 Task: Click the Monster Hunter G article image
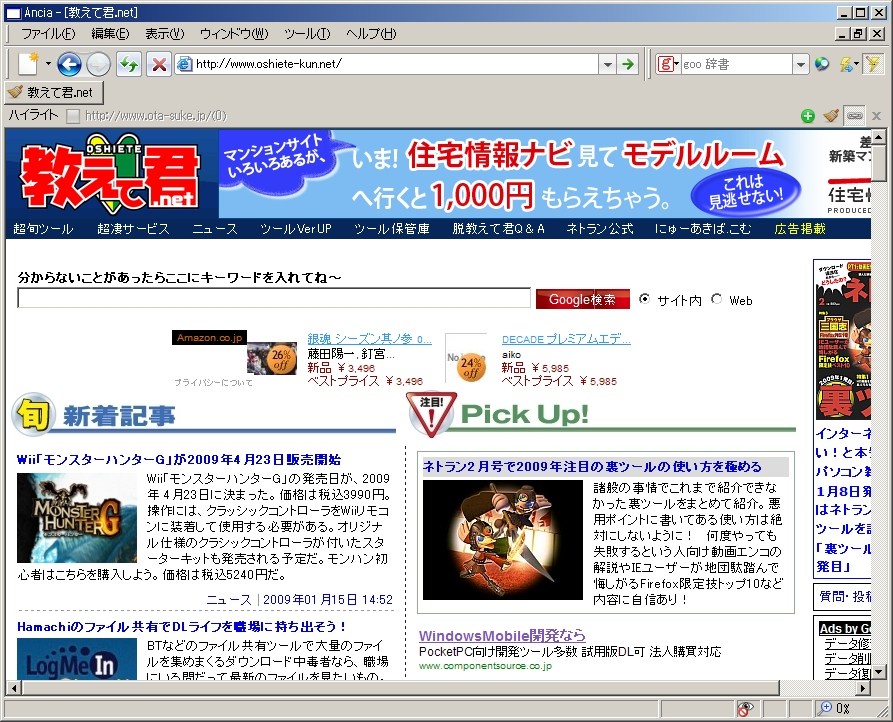pyautogui.click(x=77, y=518)
